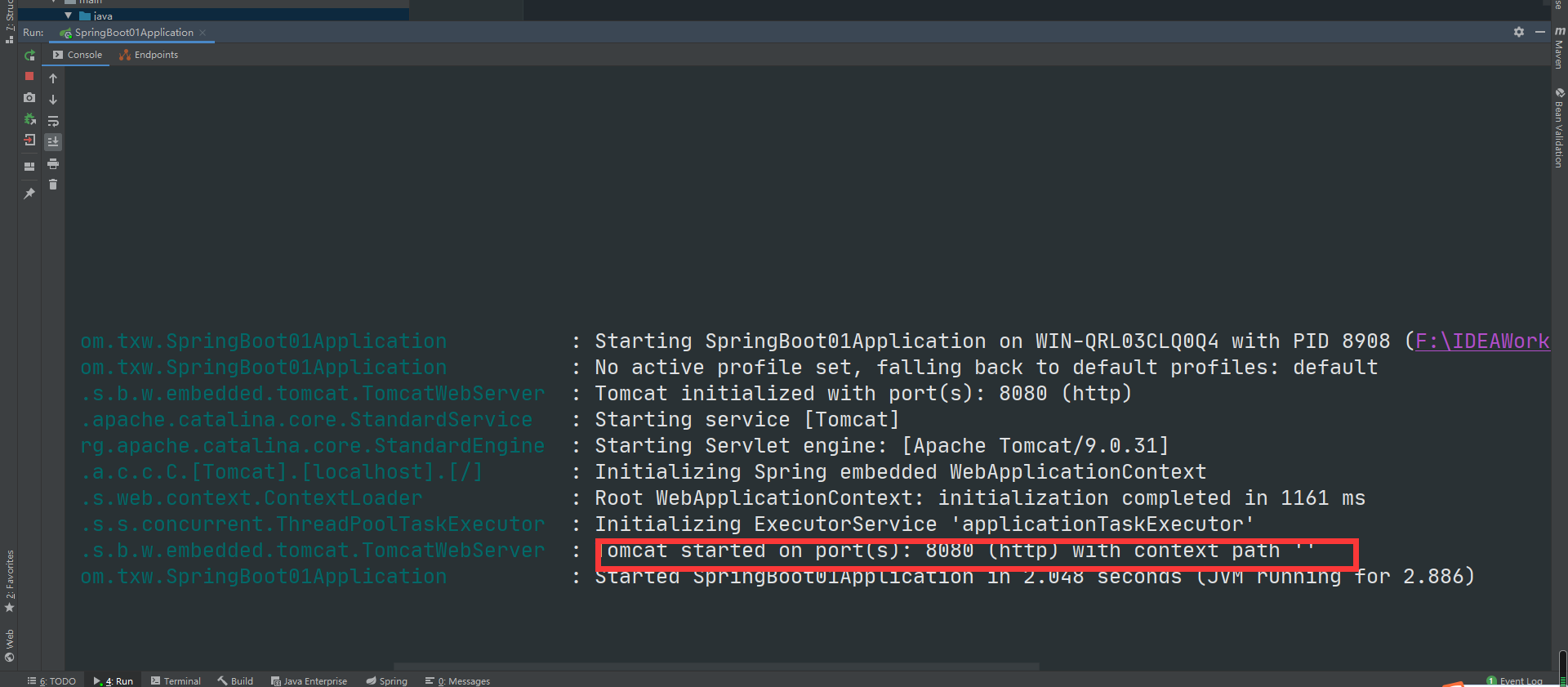Open the Terminal tool window
The height and width of the screenshot is (687, 1568).
(176, 680)
